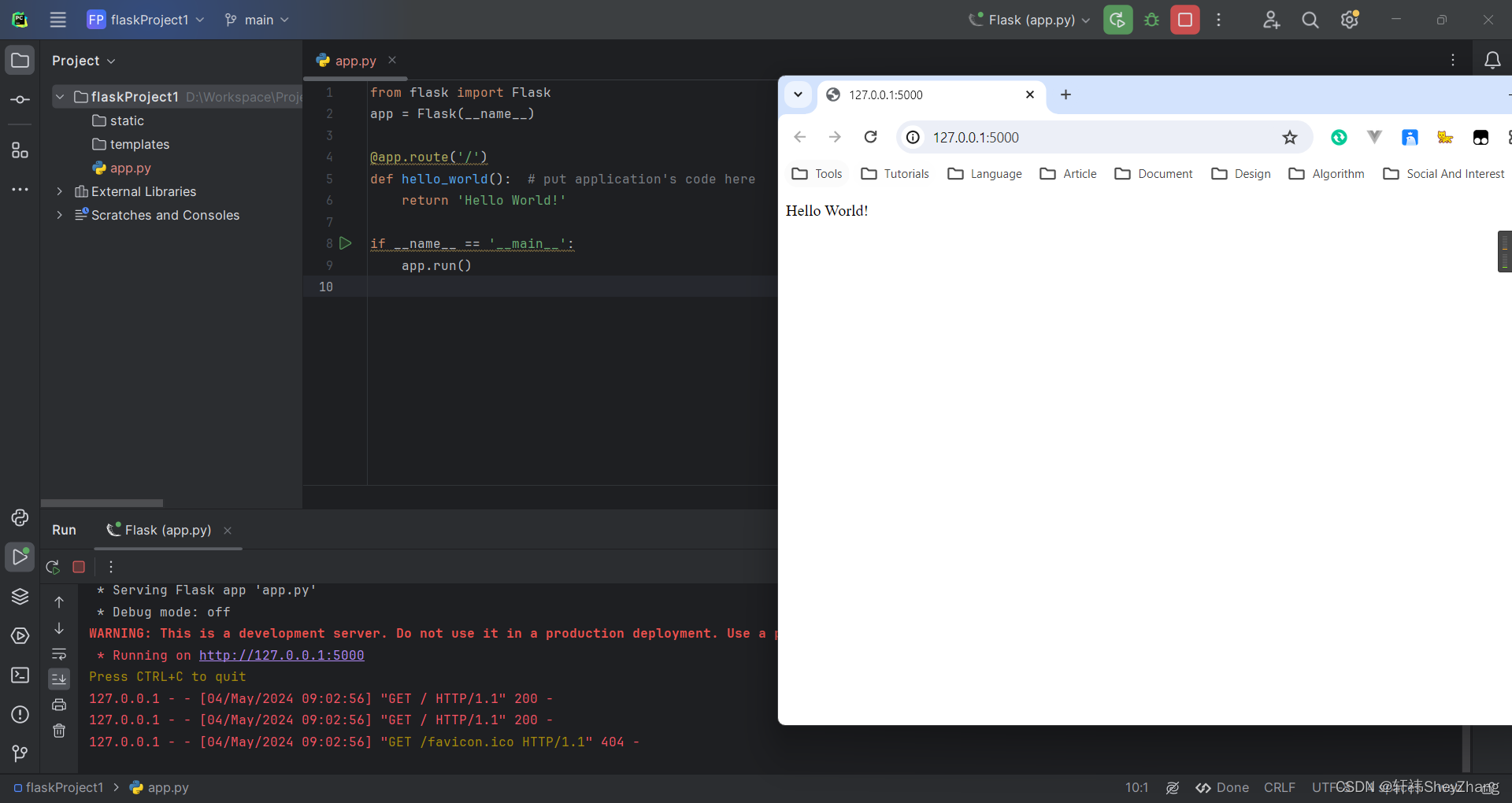Open the Tools bookmark folder
The height and width of the screenshot is (803, 1512).
[817, 174]
